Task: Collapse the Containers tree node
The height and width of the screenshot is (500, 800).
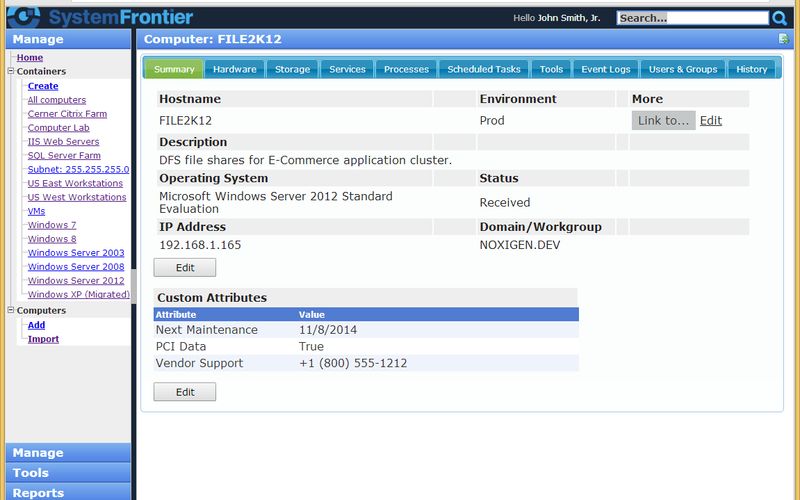Action: pyautogui.click(x=11, y=71)
